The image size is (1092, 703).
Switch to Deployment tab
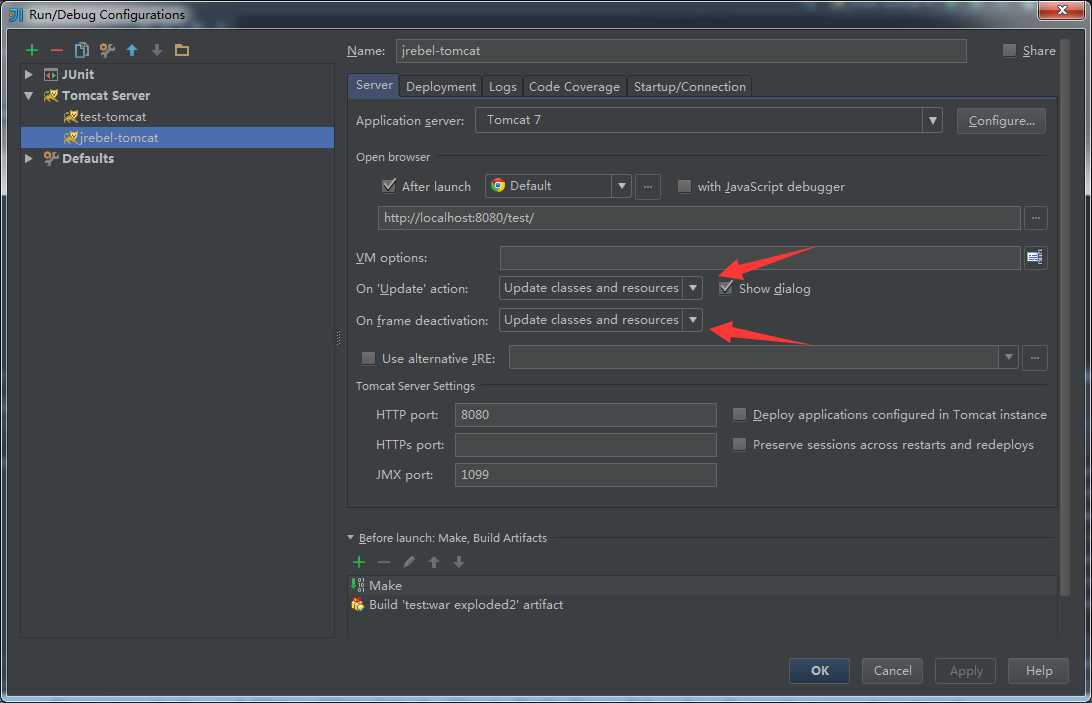coord(441,86)
